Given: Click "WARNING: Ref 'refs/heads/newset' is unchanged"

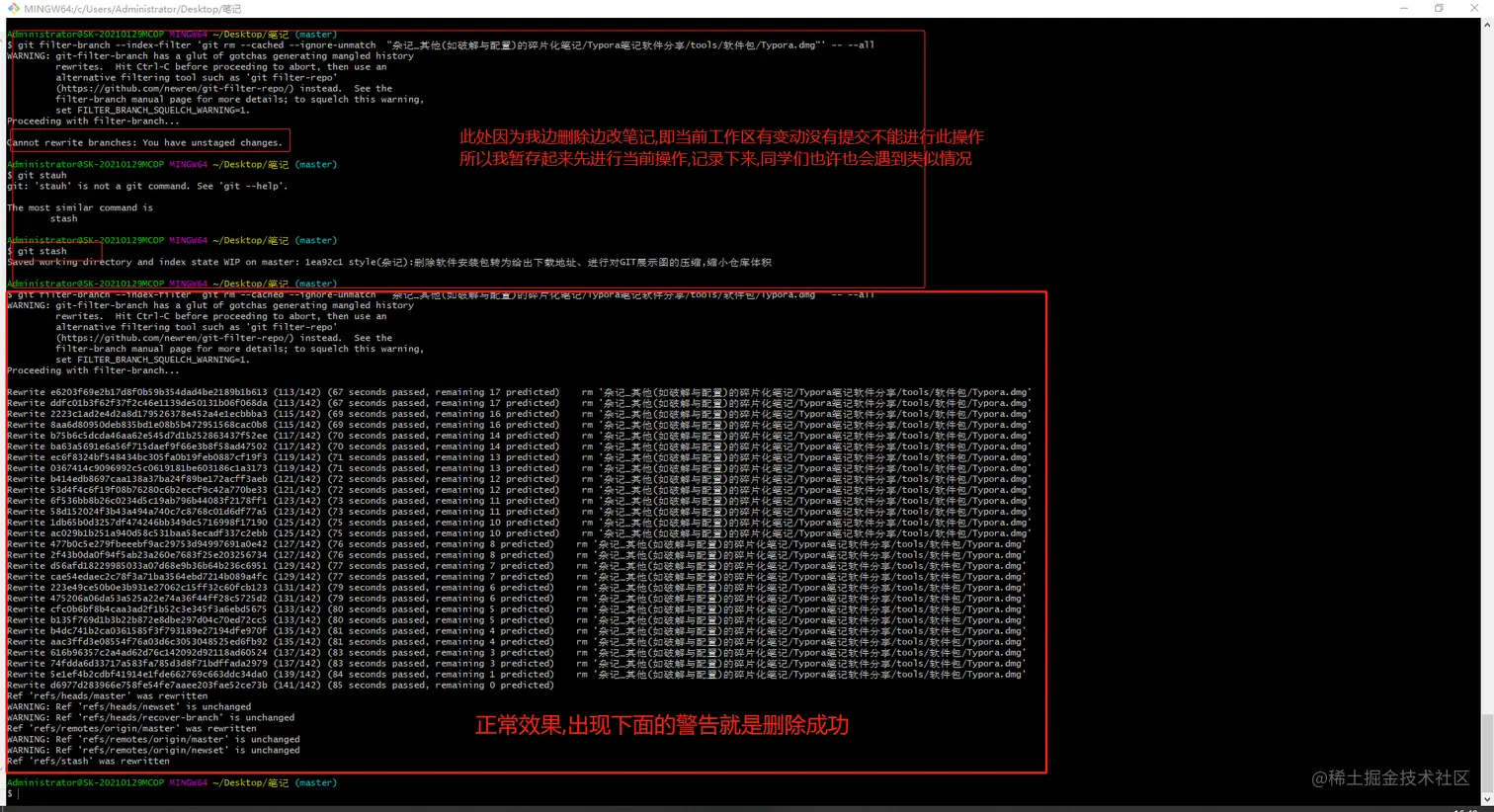Looking at the screenshot, I should (129, 707).
